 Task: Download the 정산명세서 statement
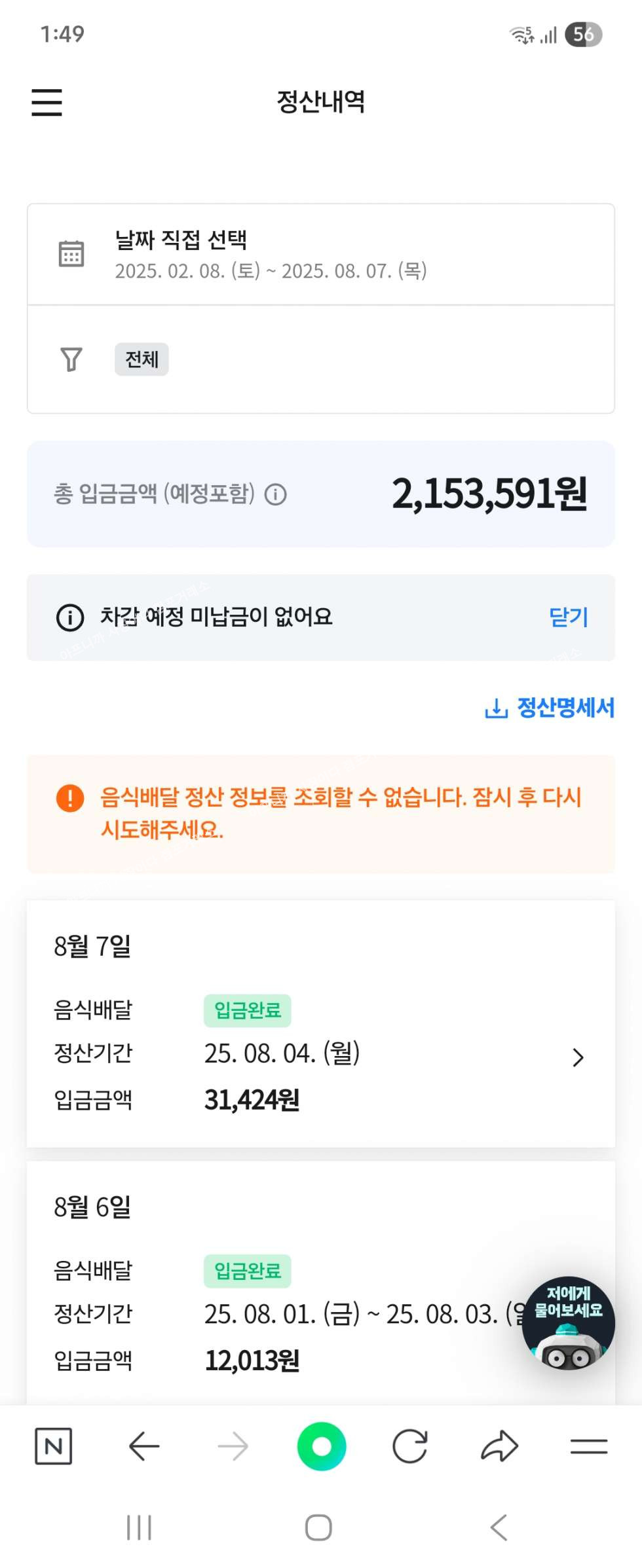point(550,708)
